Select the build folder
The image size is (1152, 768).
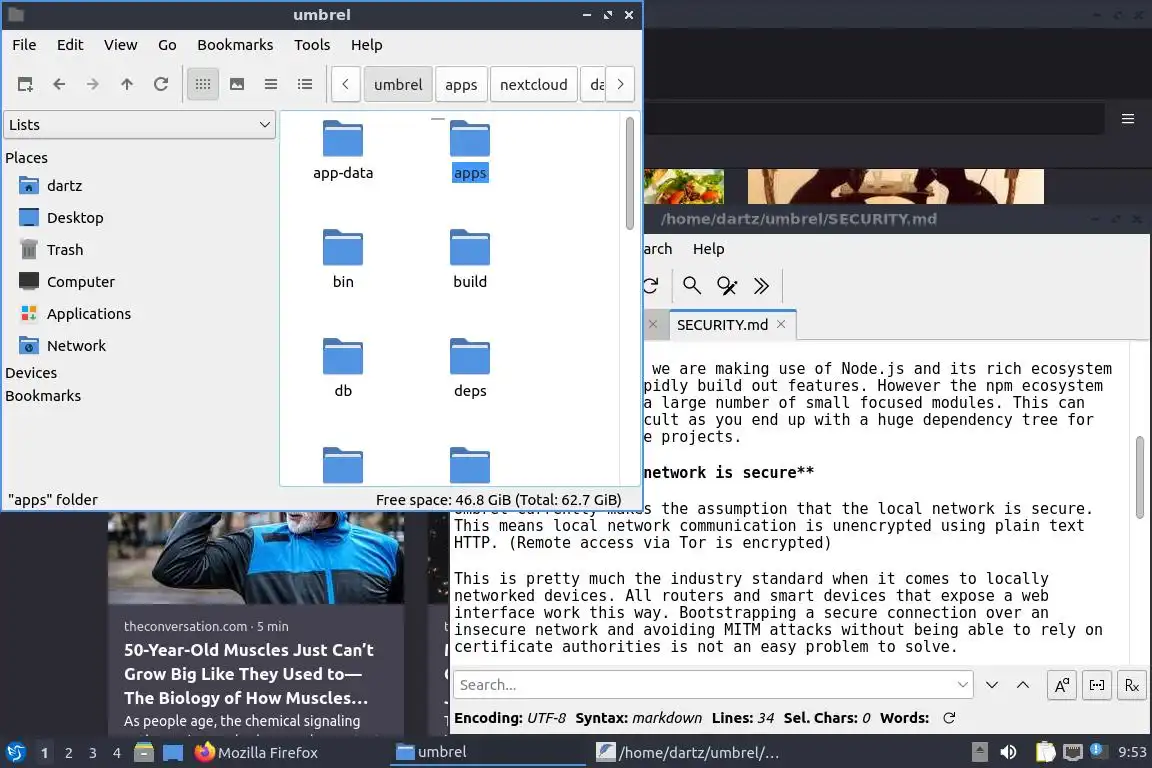[x=469, y=259]
